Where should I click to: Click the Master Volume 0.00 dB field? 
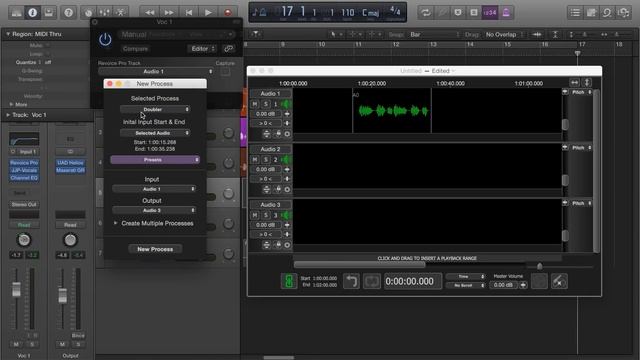(503, 285)
